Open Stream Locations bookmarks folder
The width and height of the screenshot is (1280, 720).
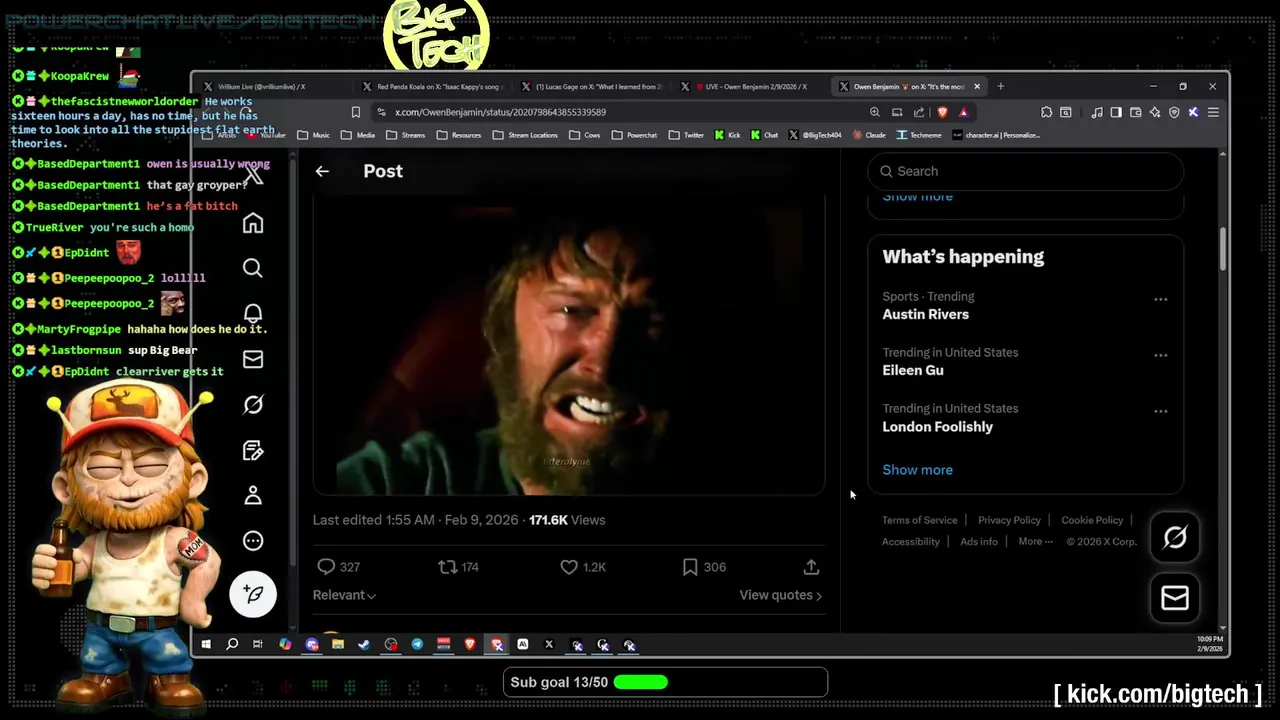(525, 135)
